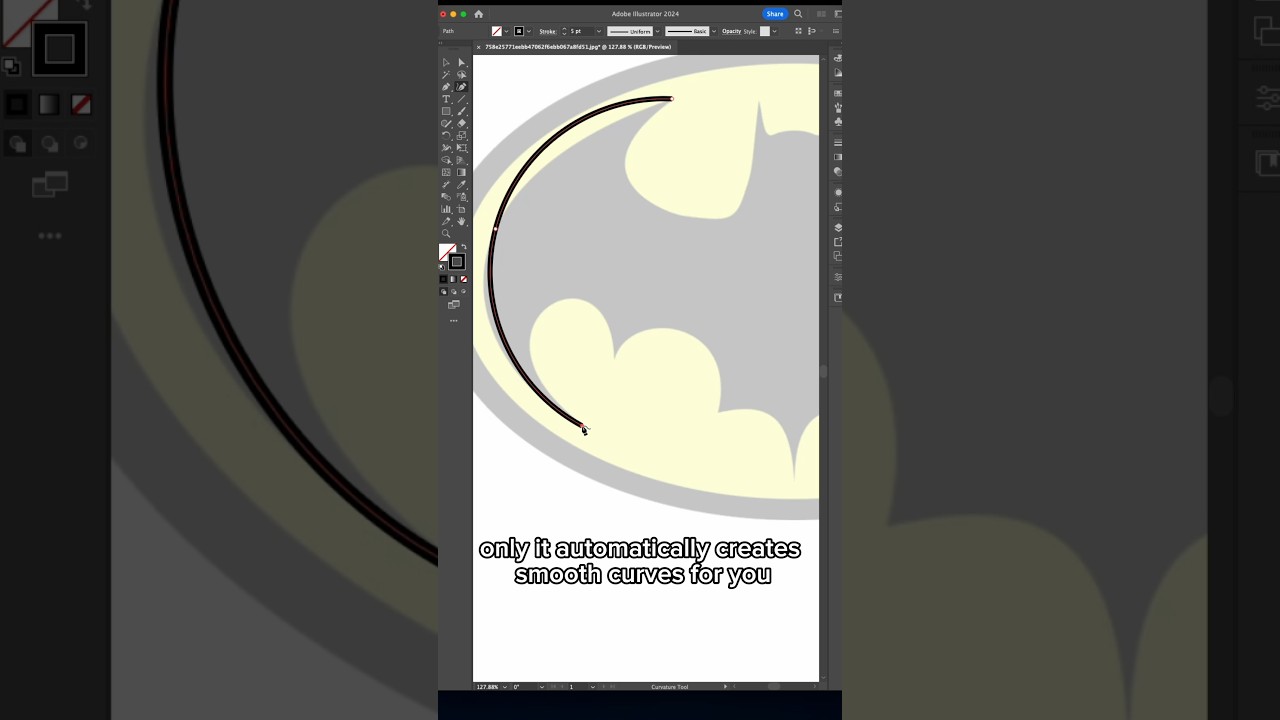The height and width of the screenshot is (720, 1280).
Task: Open stroke weight dropdown arrow
Action: coord(599,31)
